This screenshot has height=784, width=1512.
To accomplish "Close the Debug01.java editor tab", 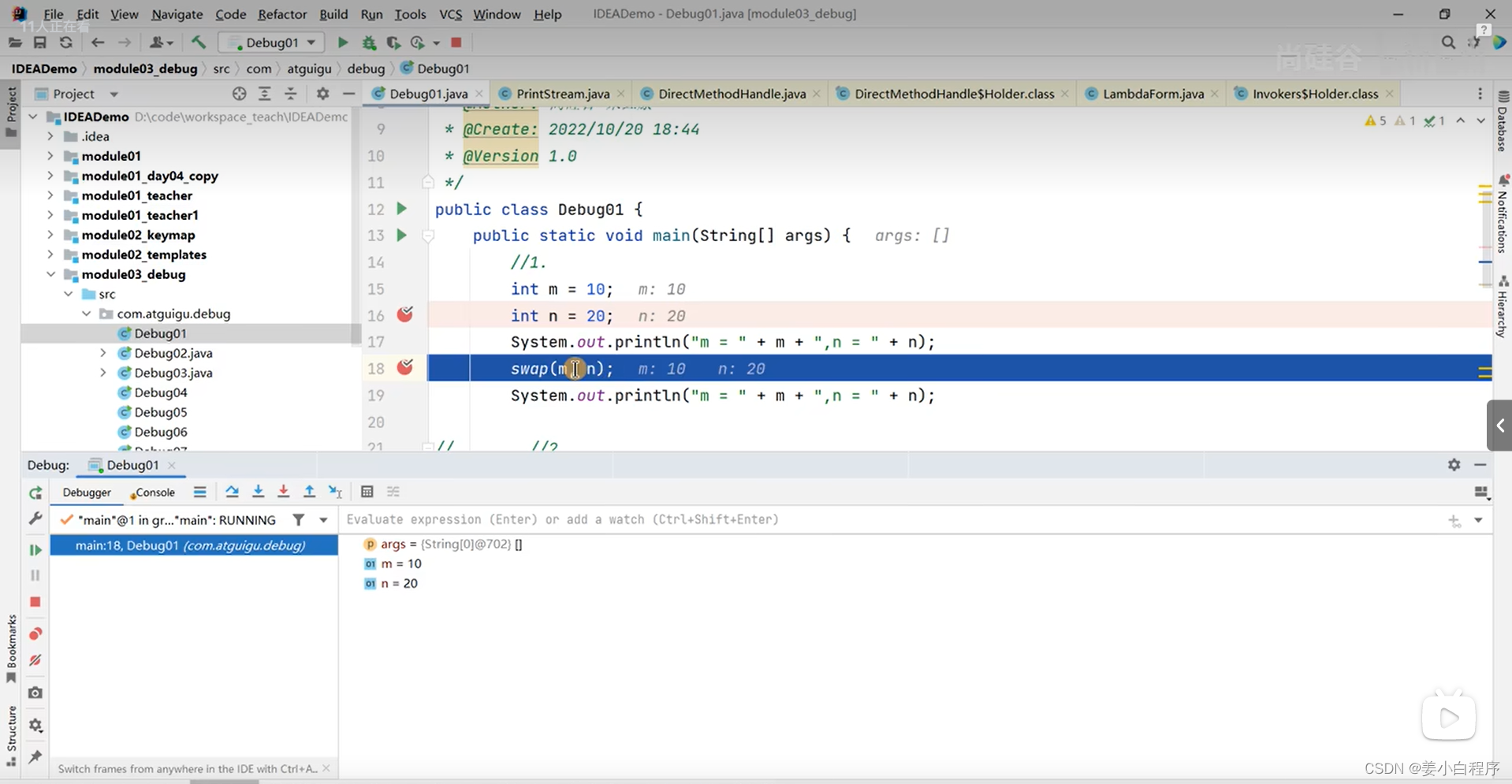I will [479, 94].
